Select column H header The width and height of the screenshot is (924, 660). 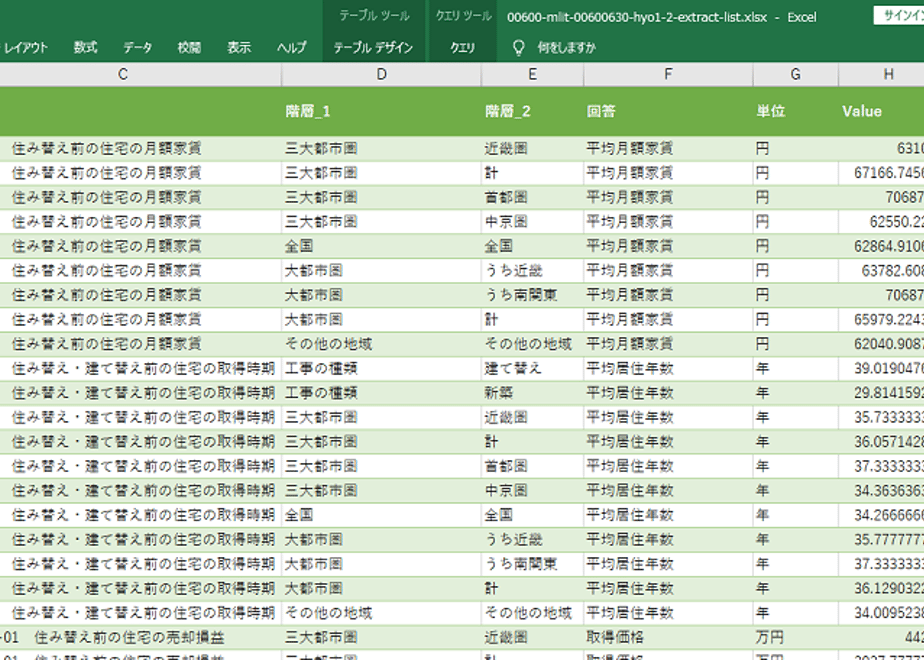tap(882, 74)
